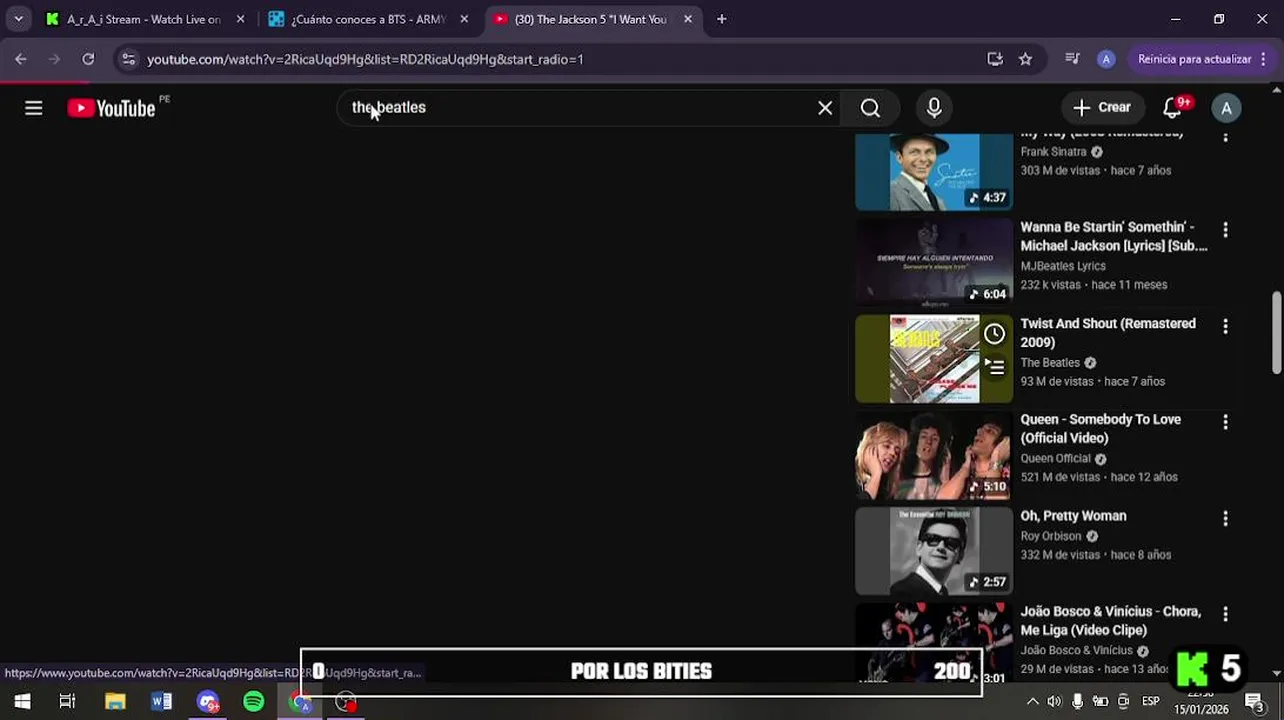Open Queen Official channel
Screen dimensions: 1284x720
pyautogui.click(x=1055, y=459)
